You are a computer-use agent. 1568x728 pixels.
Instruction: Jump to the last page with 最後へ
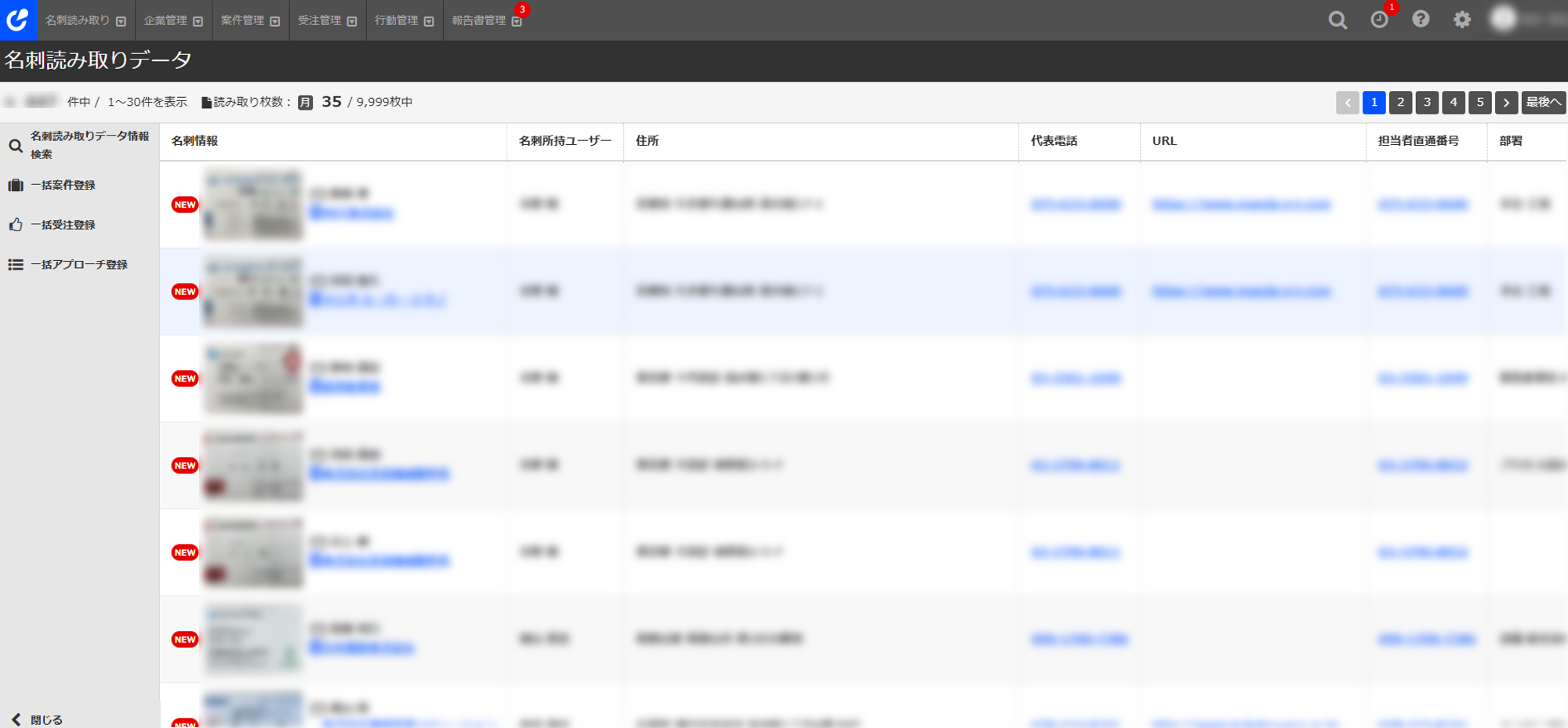click(x=1544, y=103)
